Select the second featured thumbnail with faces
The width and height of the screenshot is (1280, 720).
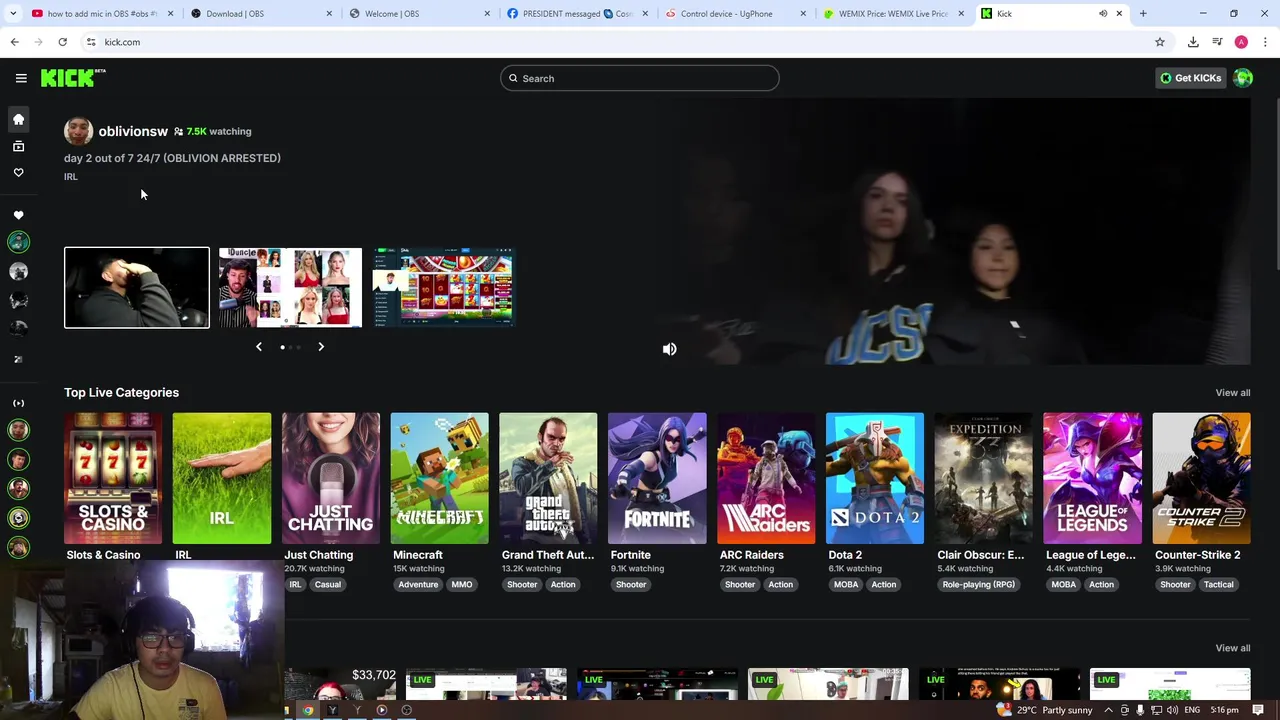pos(291,288)
